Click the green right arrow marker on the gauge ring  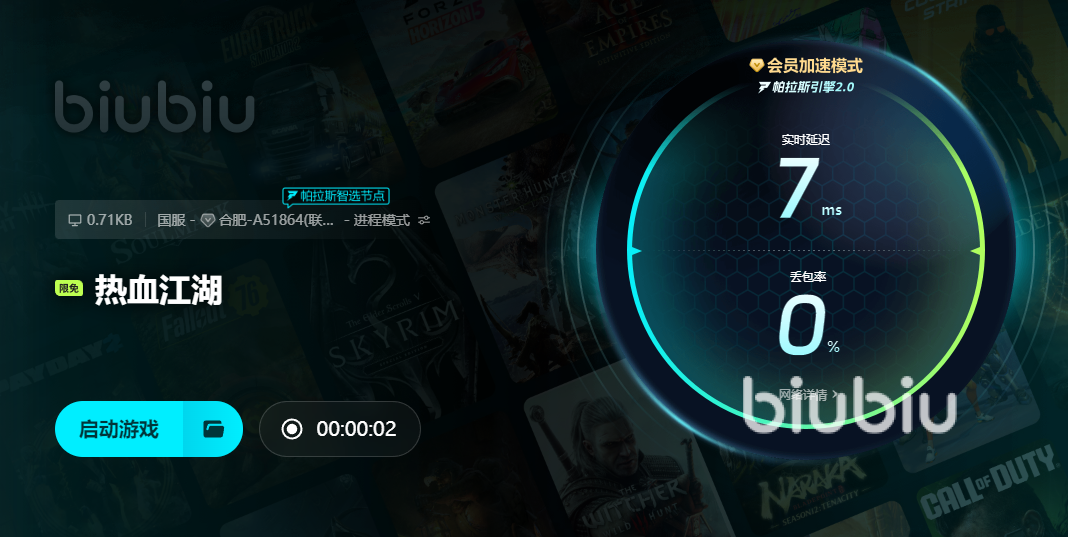click(x=977, y=251)
